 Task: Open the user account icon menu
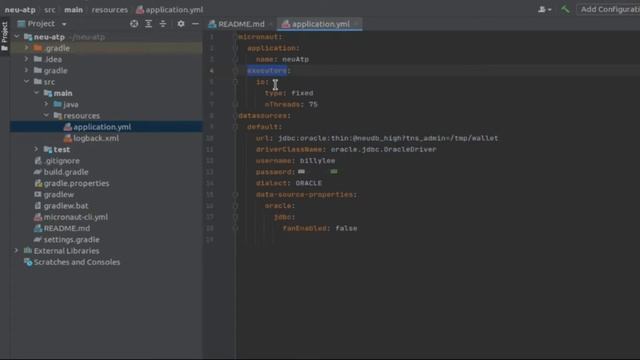(544, 9)
